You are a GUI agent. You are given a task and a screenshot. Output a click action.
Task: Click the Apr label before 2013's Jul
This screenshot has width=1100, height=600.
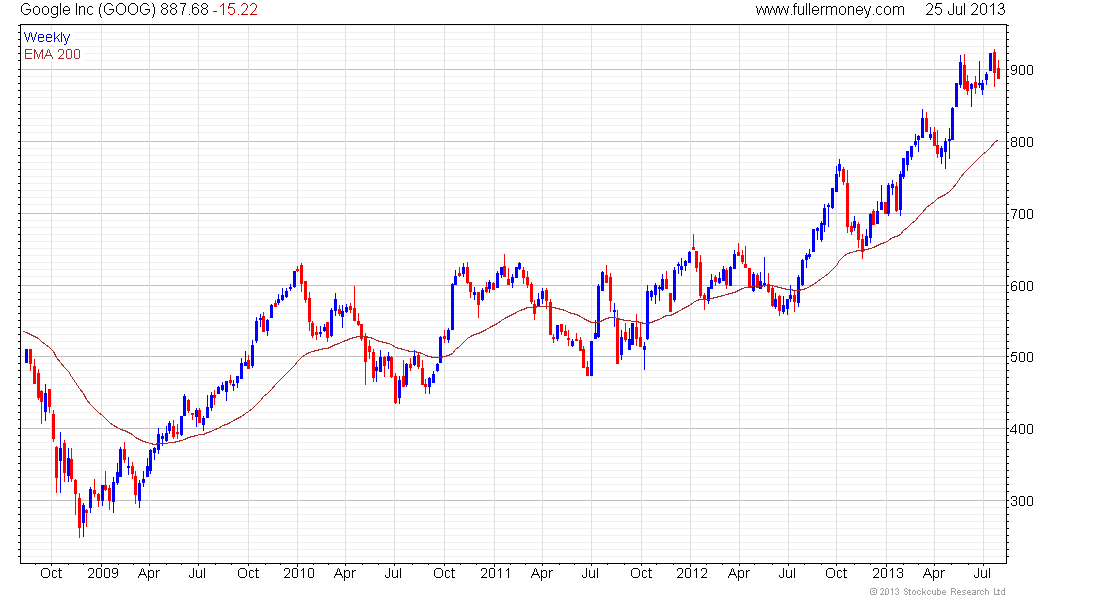[x=934, y=573]
